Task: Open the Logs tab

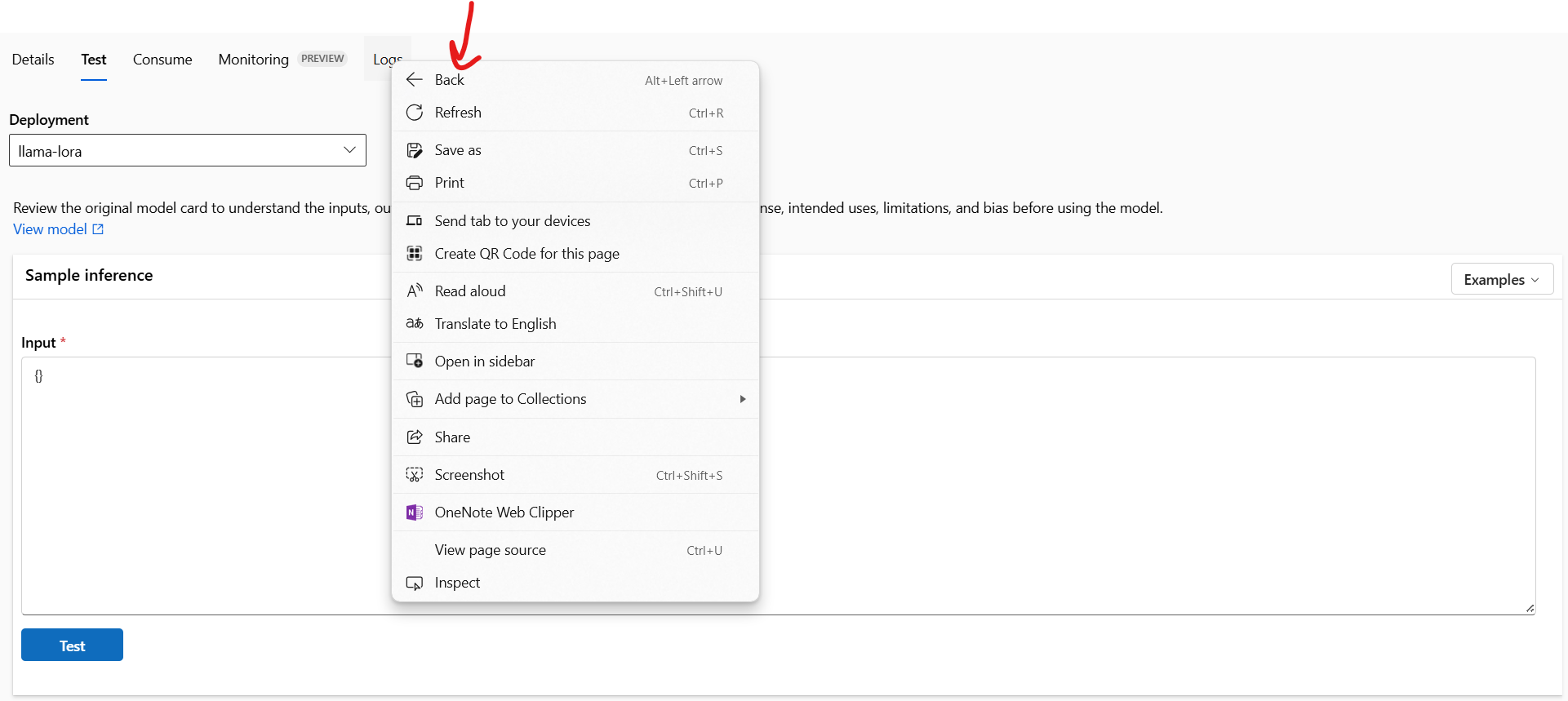Action: [x=388, y=59]
